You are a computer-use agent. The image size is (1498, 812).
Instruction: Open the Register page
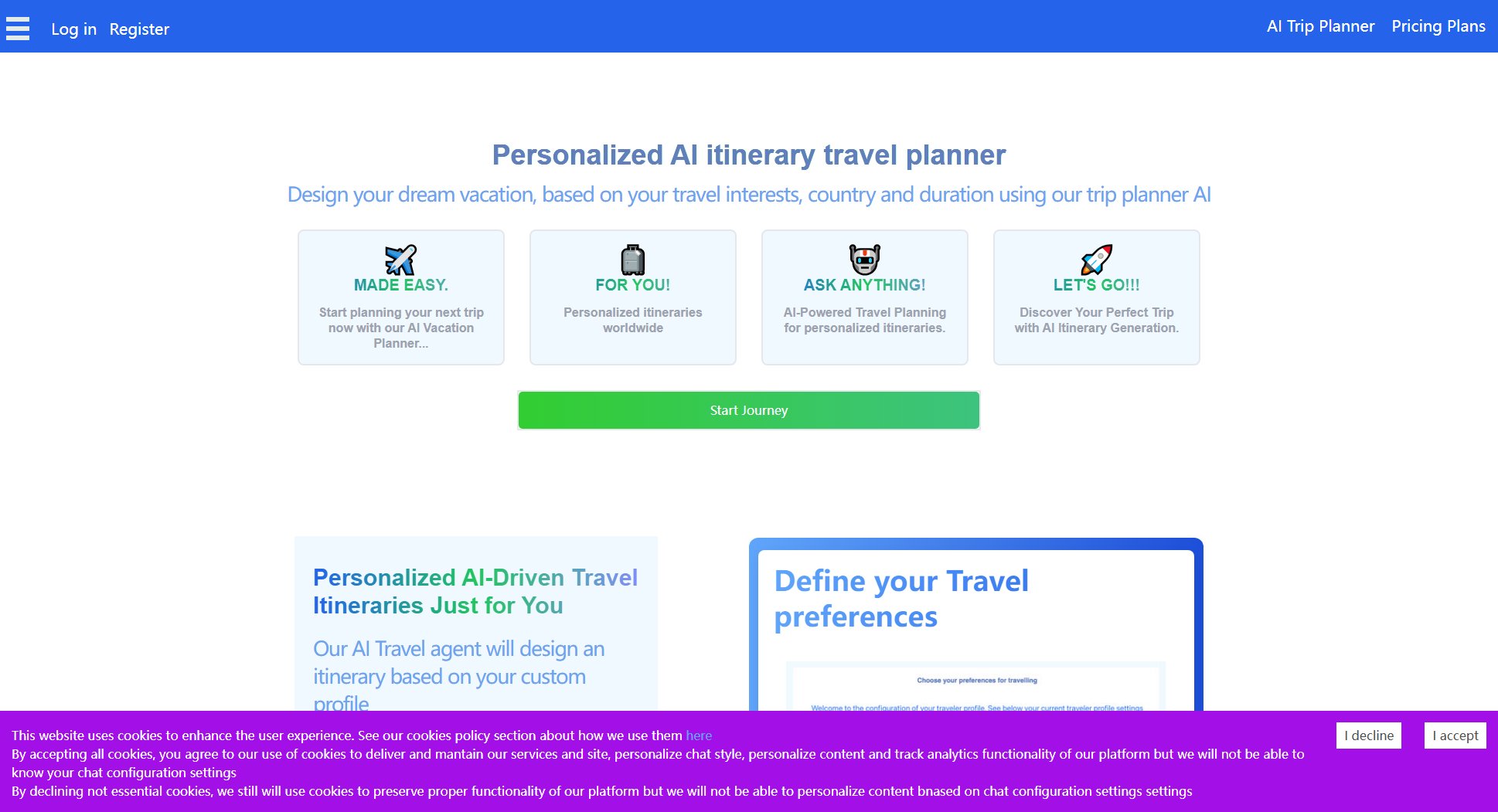(x=139, y=29)
